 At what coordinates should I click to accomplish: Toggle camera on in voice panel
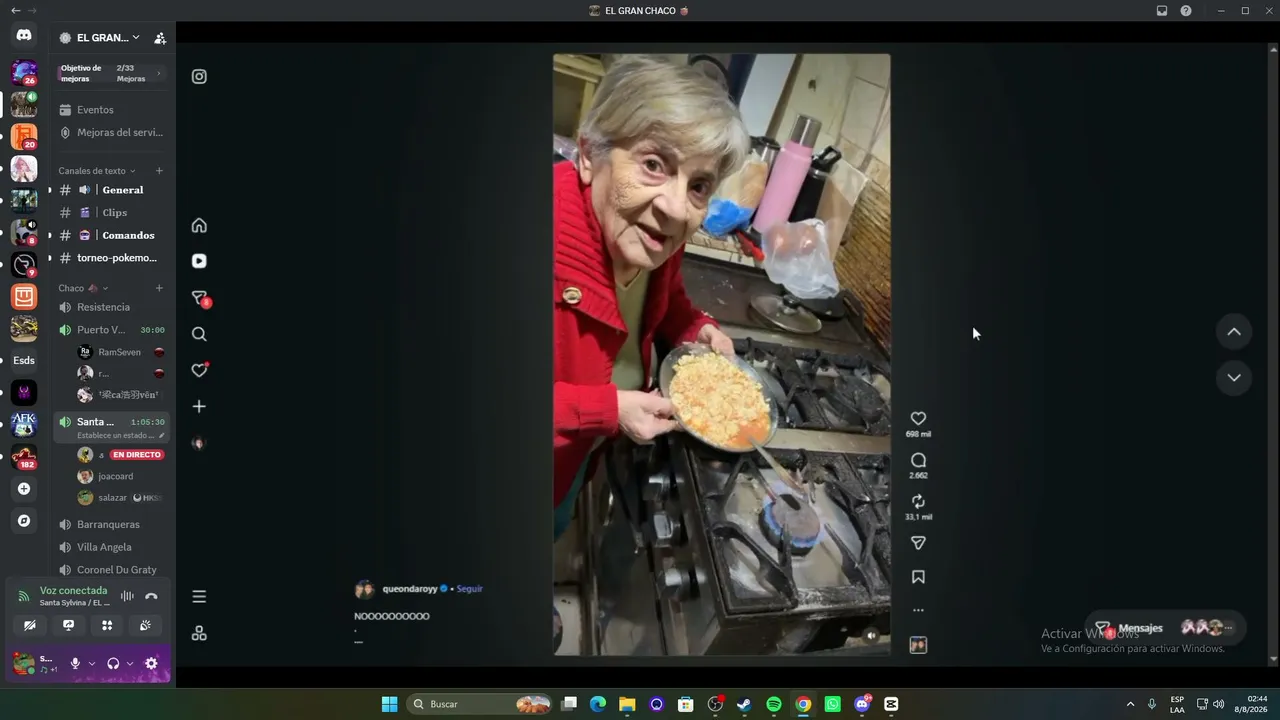30,625
